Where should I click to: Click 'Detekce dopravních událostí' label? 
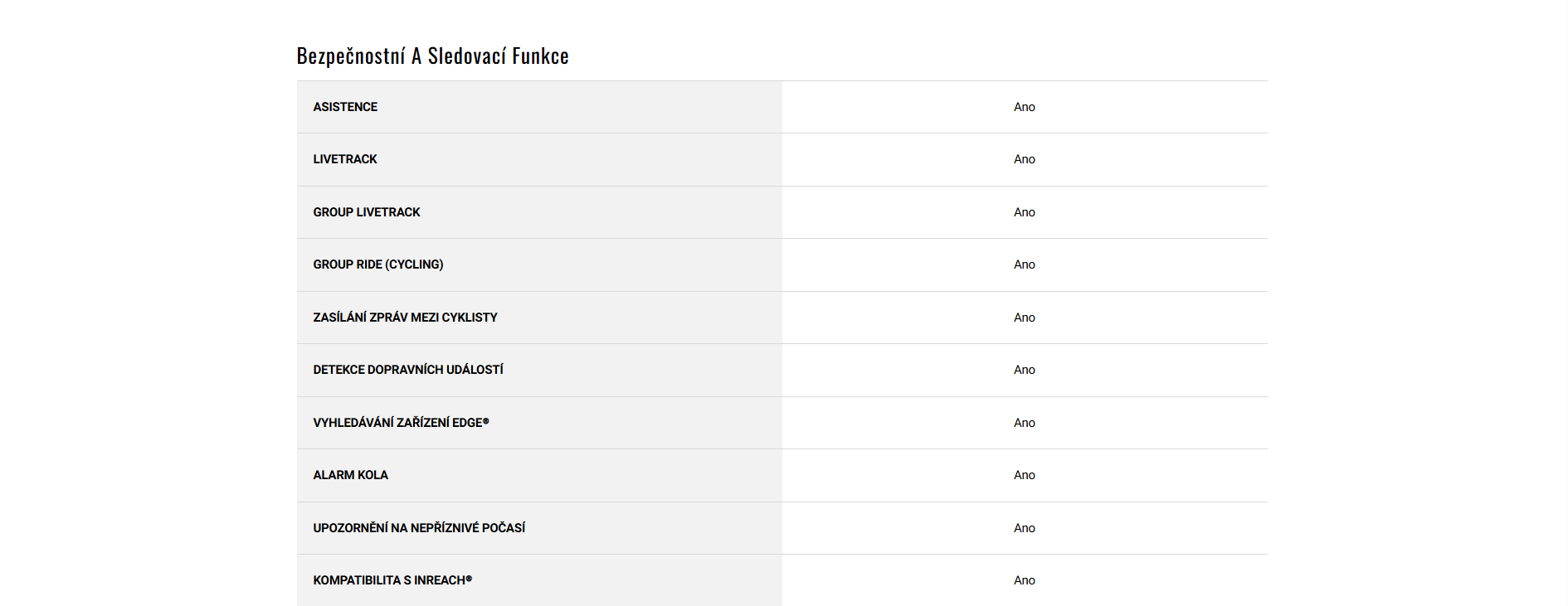click(x=408, y=370)
